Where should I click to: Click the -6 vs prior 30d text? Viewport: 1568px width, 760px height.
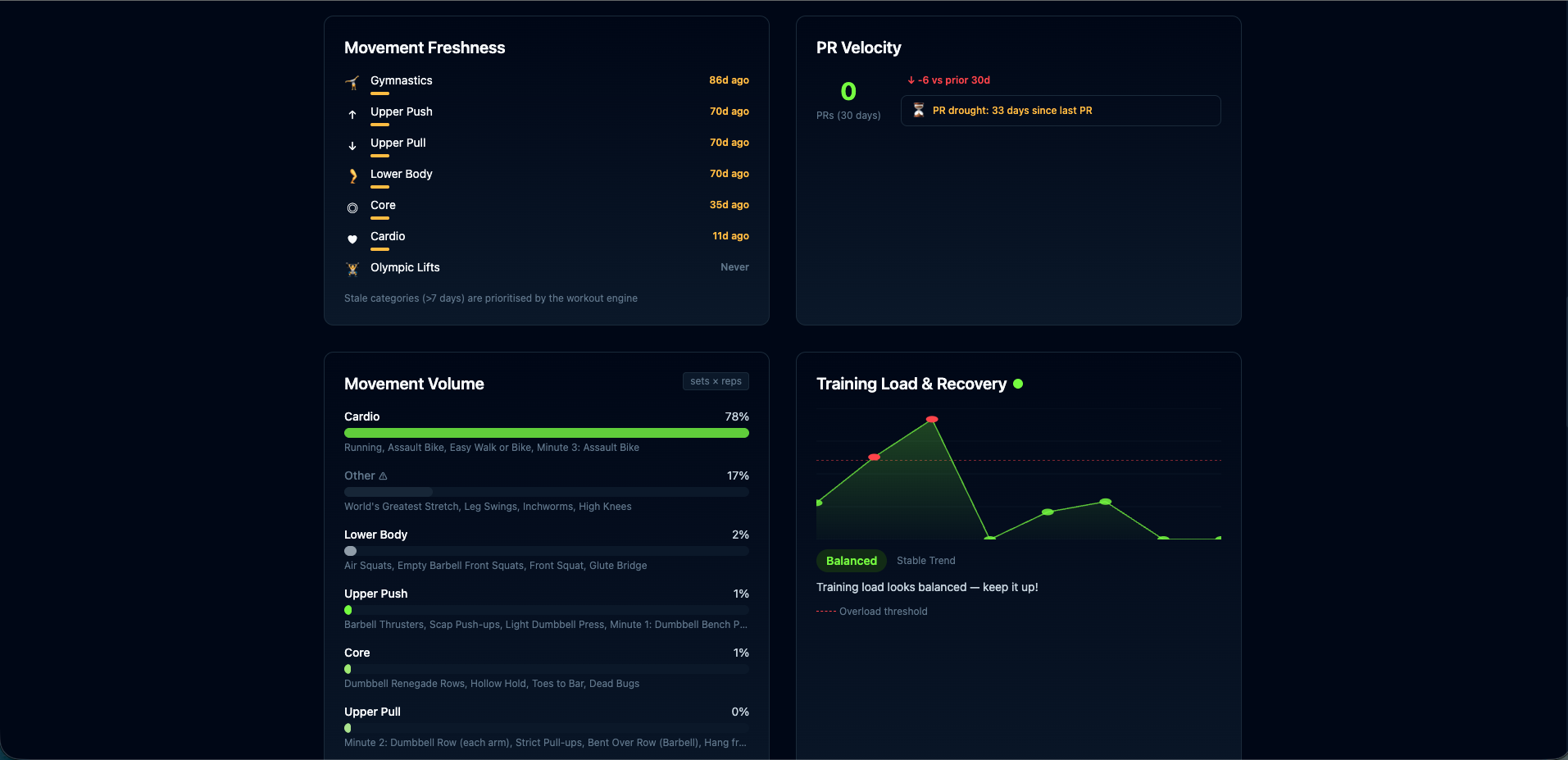[954, 80]
